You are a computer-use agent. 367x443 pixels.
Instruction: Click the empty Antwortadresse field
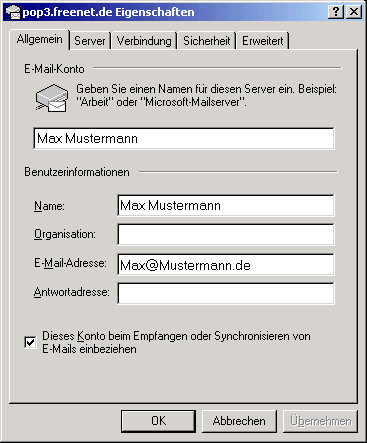[226, 293]
